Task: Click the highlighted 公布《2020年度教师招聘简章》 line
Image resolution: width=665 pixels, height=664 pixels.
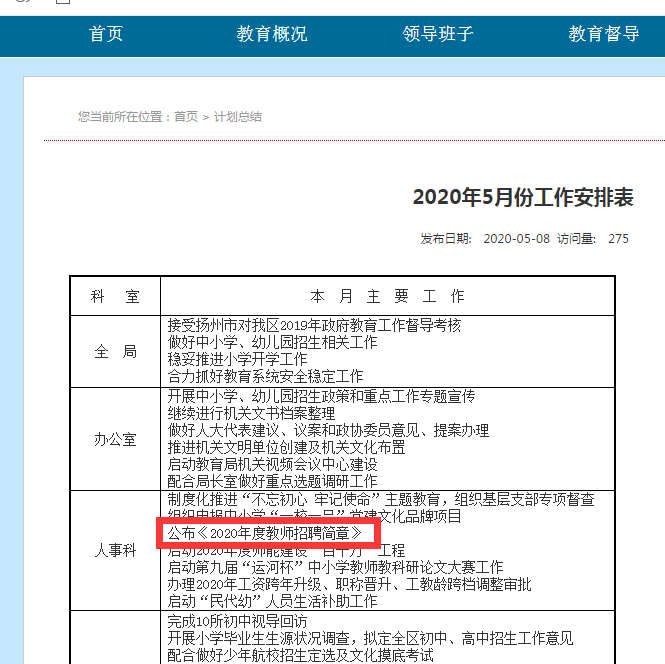Action: pyautogui.click(x=265, y=533)
